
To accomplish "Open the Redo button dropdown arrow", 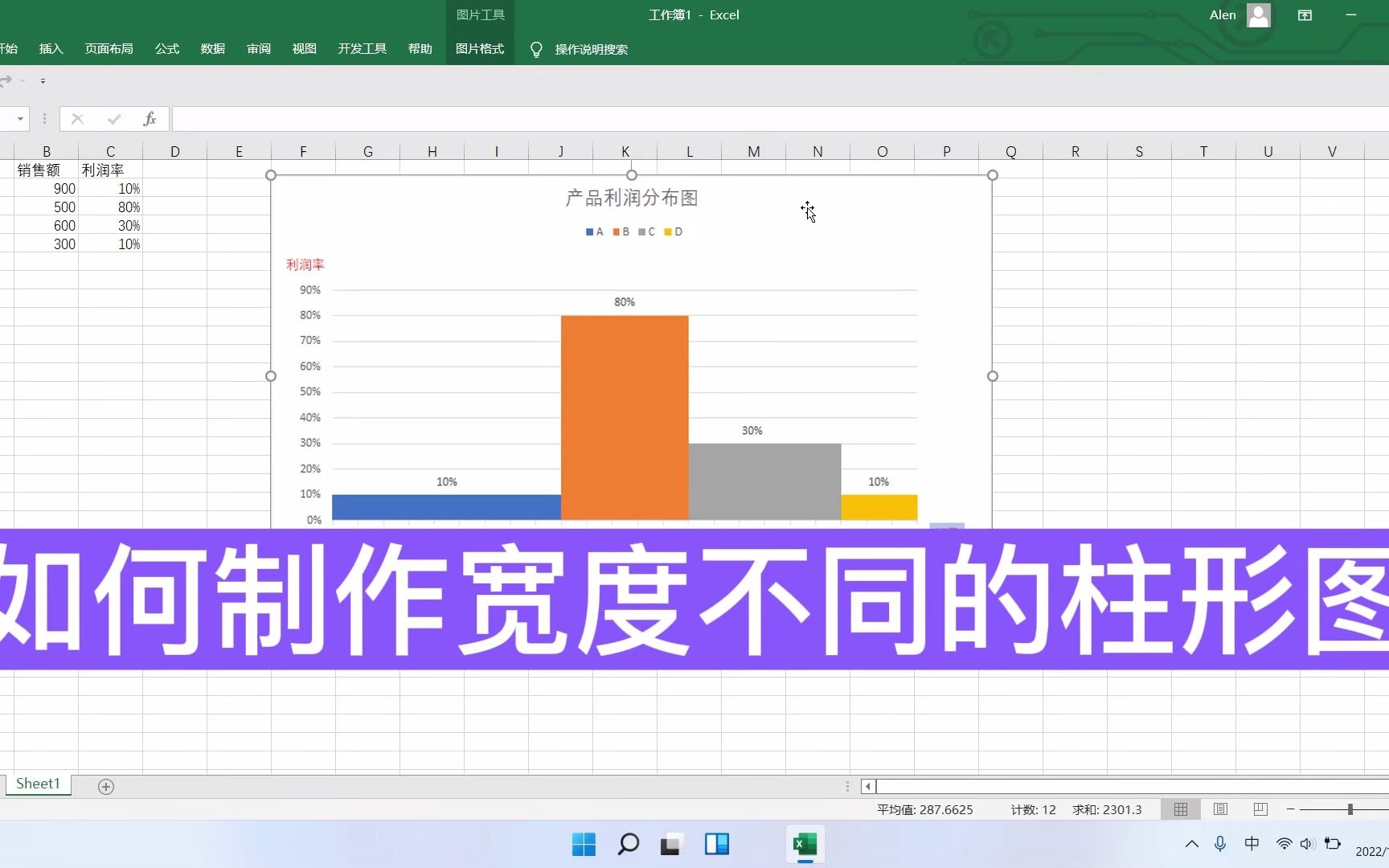I will (23, 80).
